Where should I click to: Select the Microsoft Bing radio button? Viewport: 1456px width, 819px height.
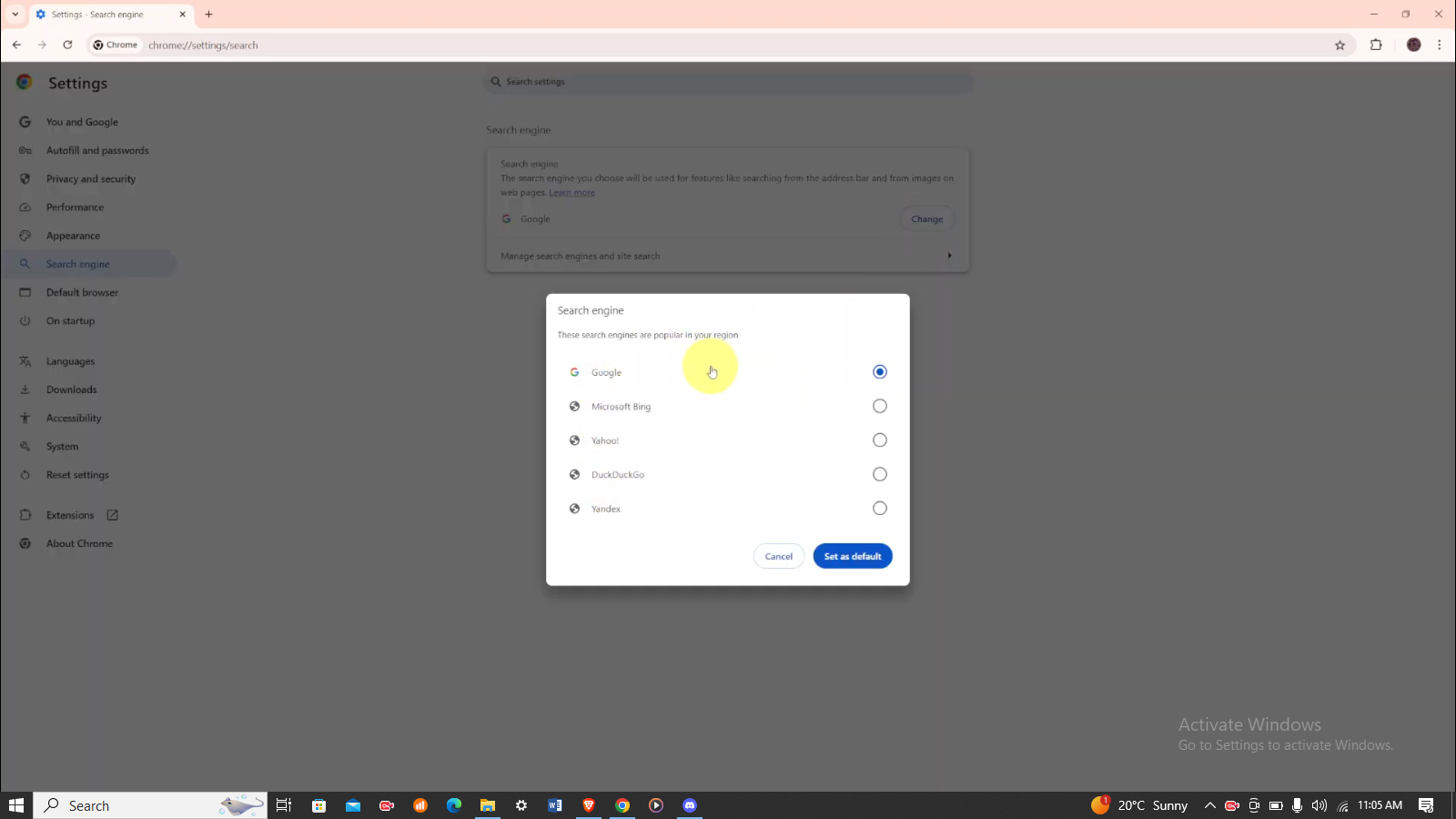(x=879, y=406)
